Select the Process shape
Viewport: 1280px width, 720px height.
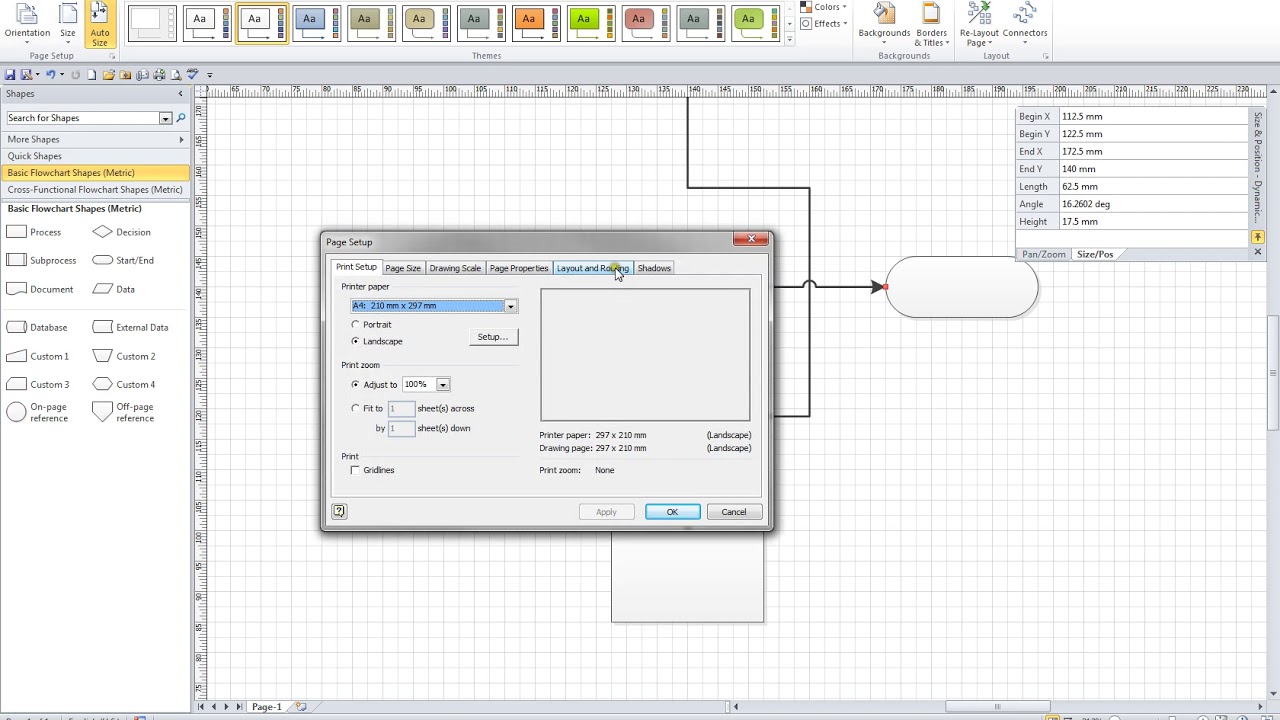coord(34,232)
